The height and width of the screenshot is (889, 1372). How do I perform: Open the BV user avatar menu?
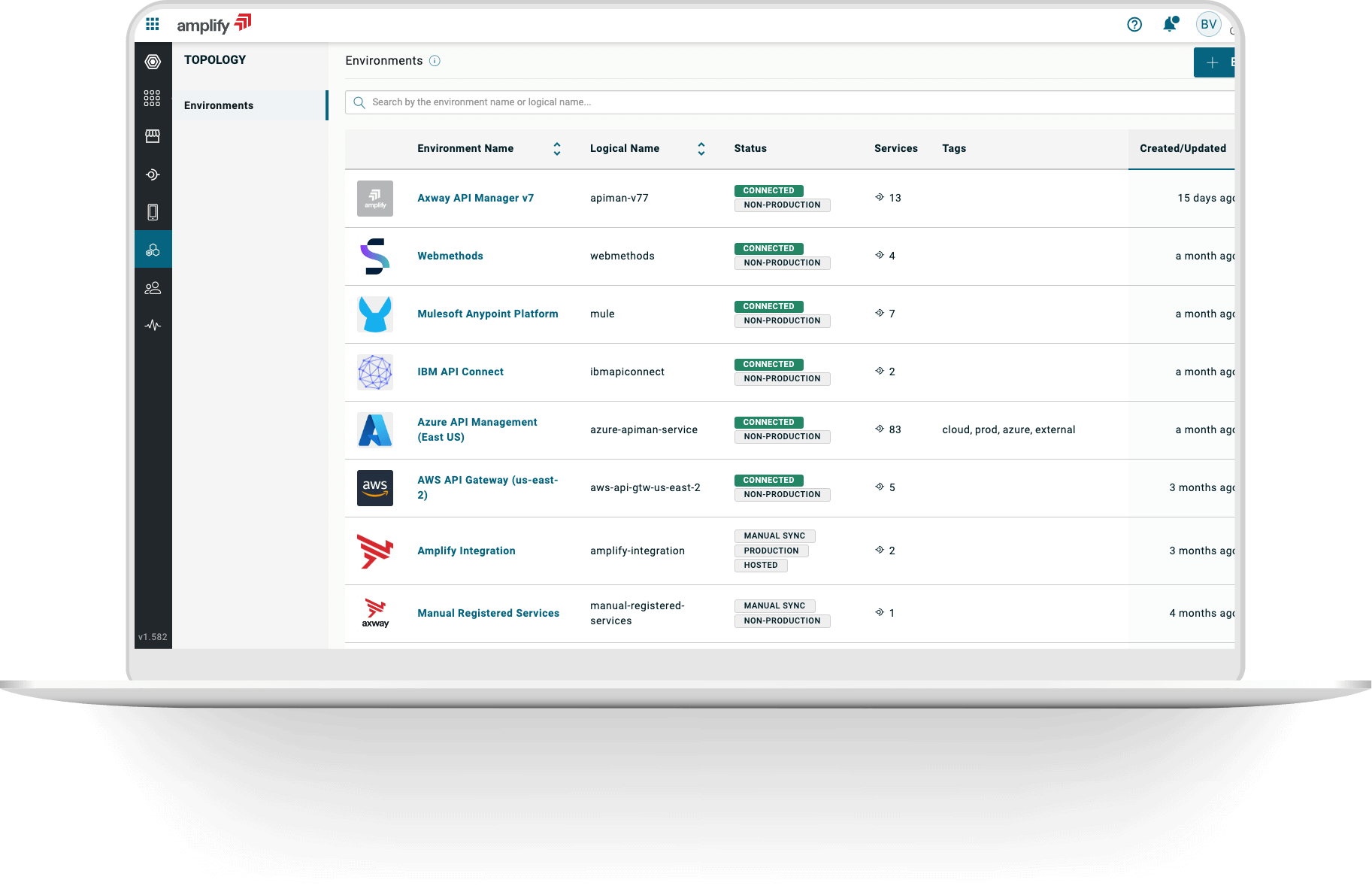(1208, 25)
